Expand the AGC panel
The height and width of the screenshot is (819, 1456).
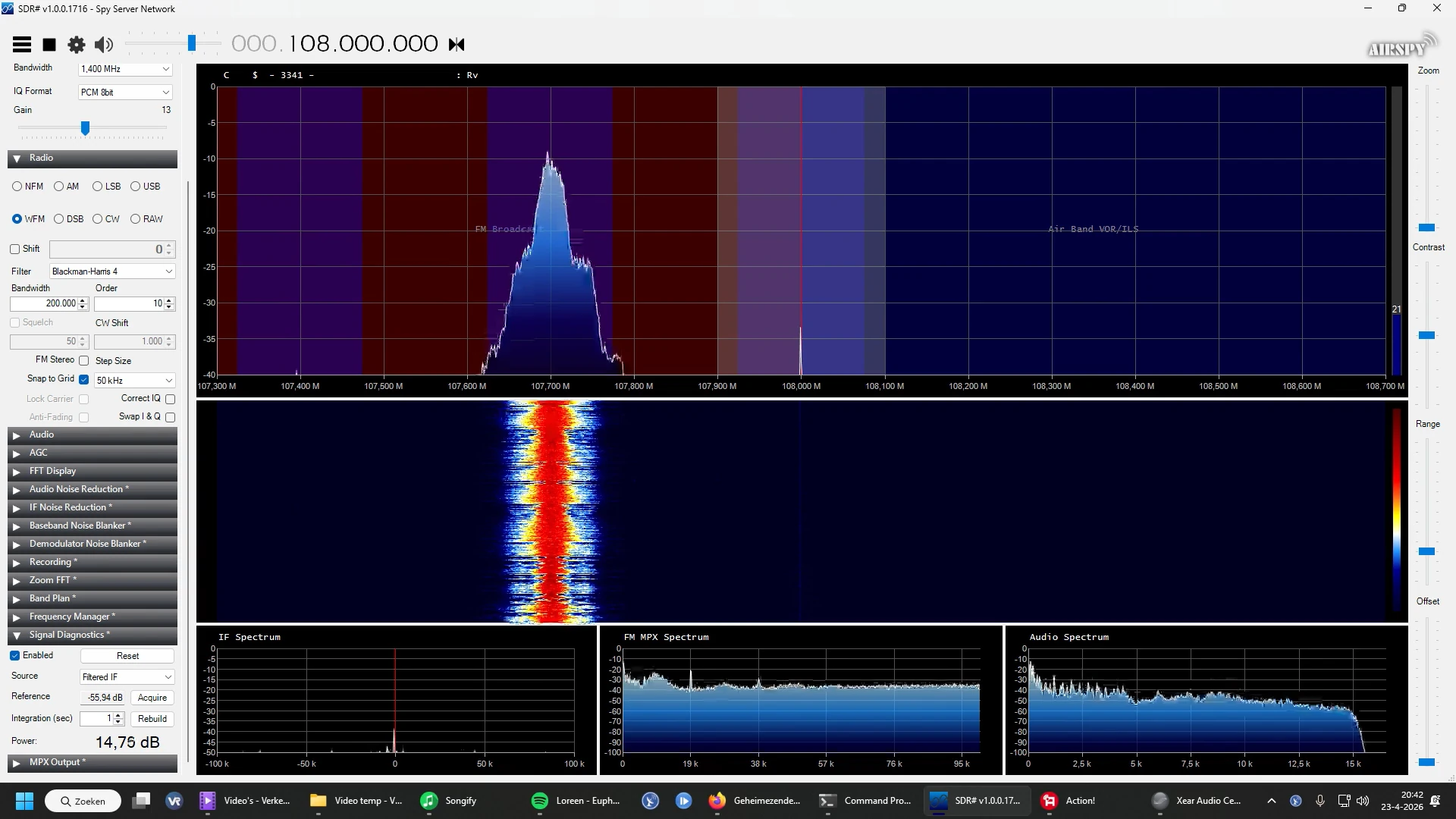(17, 453)
